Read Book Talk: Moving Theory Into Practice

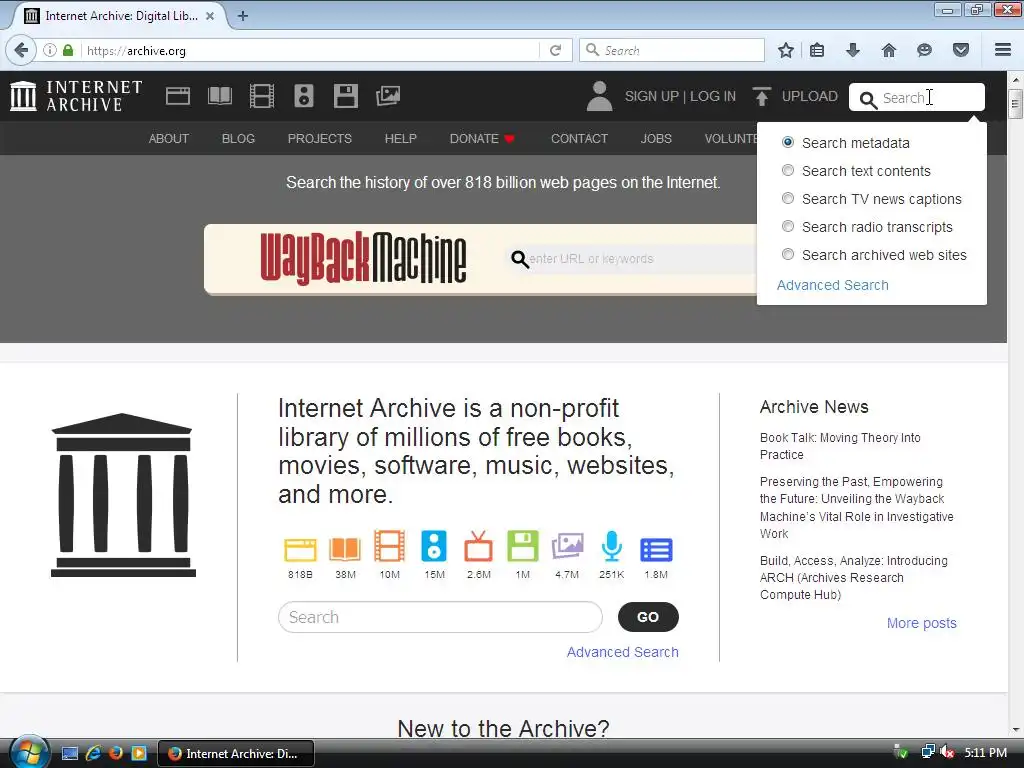click(840, 446)
